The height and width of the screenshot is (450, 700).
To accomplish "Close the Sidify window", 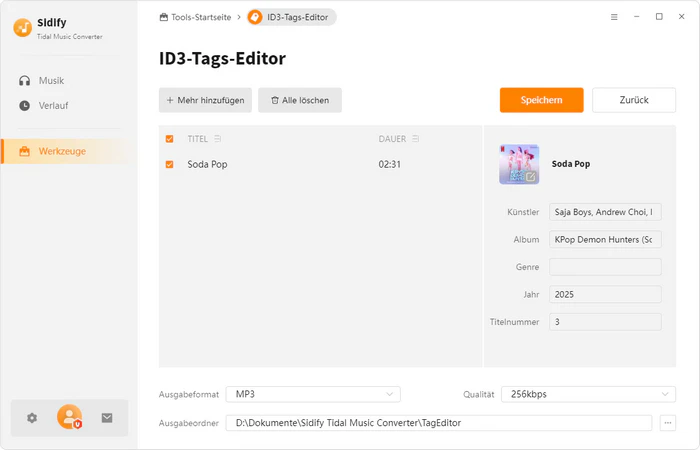I will pyautogui.click(x=681, y=17).
